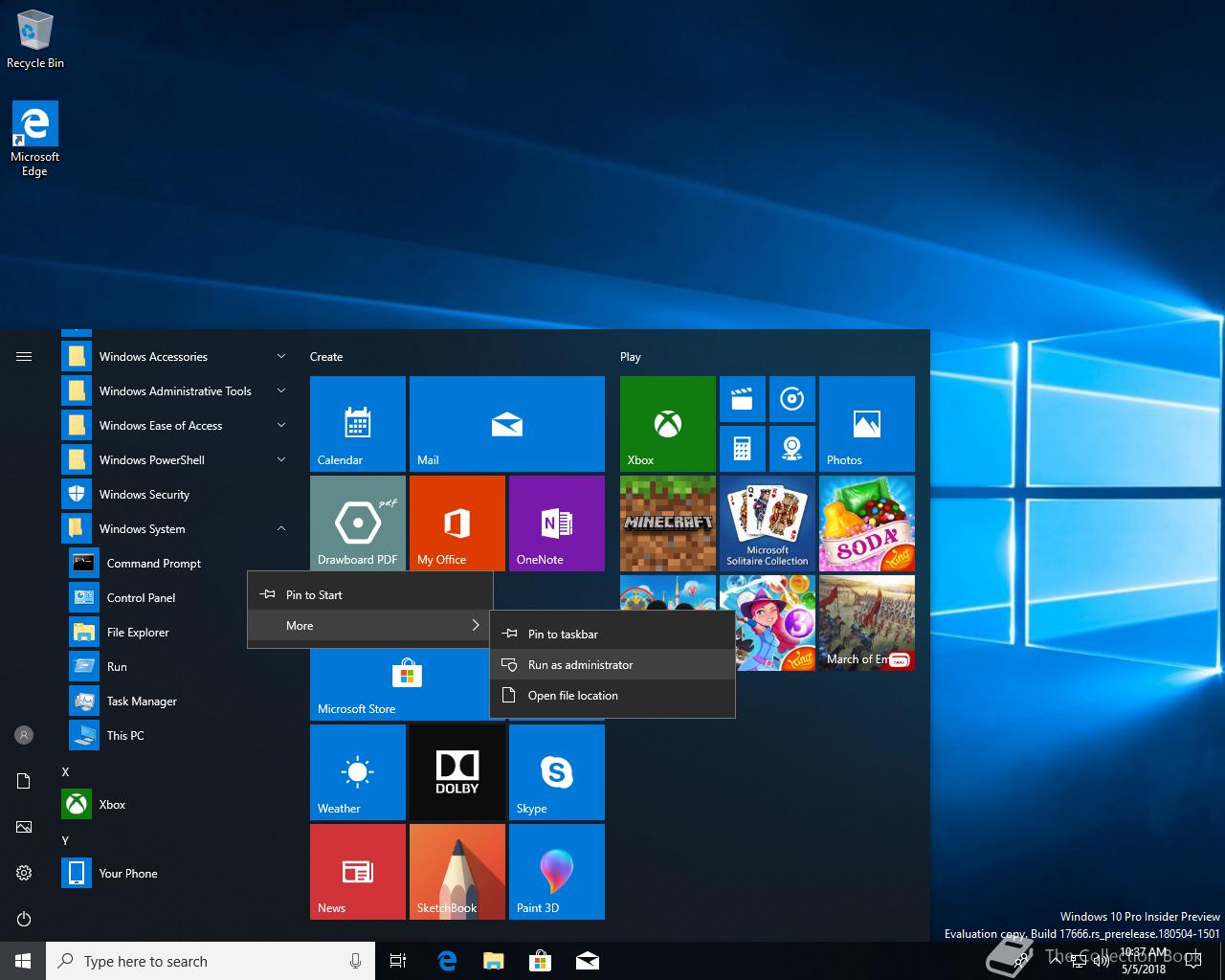Open Edge from the taskbar
The image size is (1225, 980).
[447, 961]
